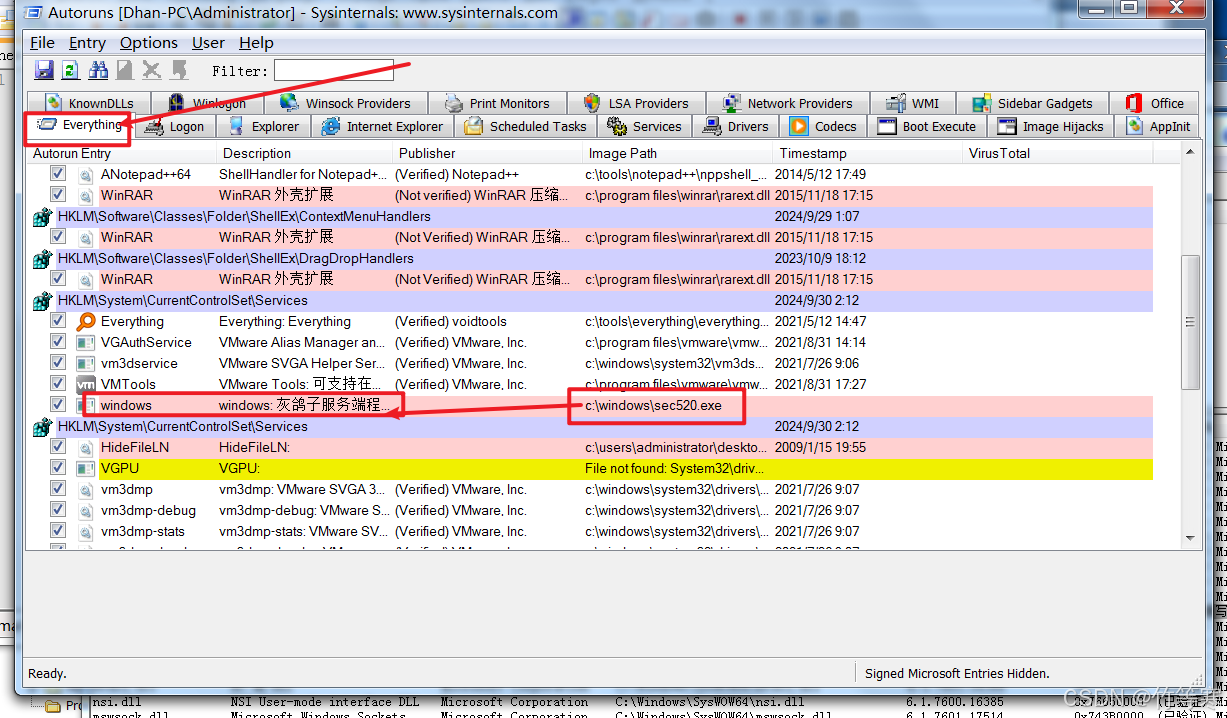Click the Delete X toolbar icon
This screenshot has width=1227, height=718.
point(151,70)
